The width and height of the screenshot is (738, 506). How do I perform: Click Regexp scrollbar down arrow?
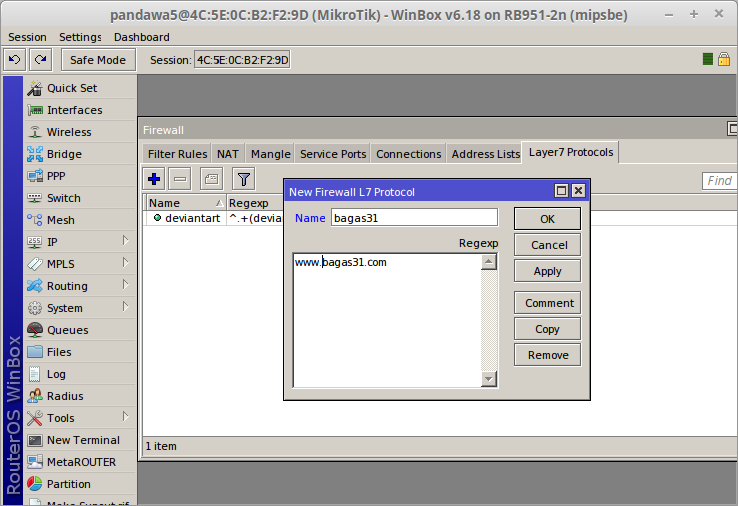489,379
